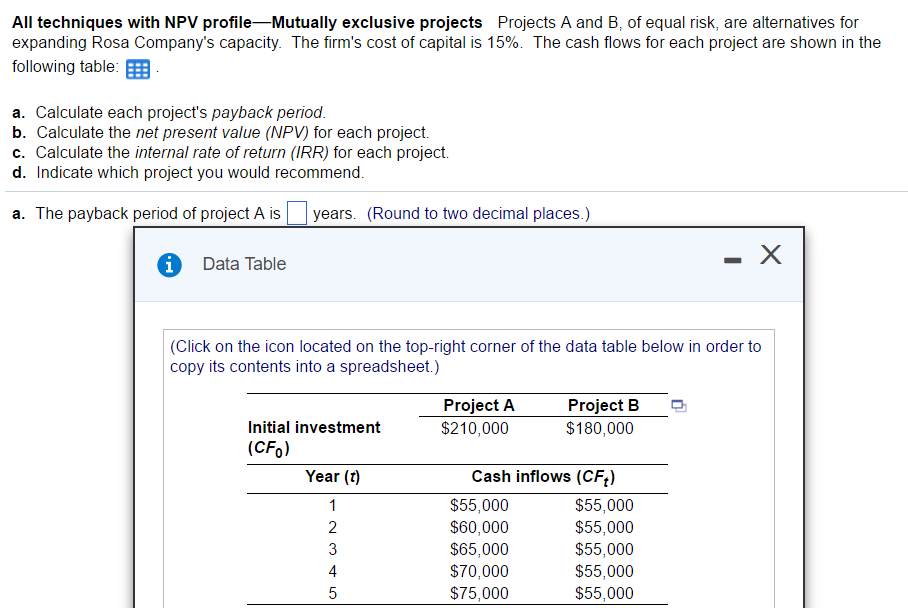908x608 pixels.
Task: Select the Cash inflows (CFt) heading
Action: (x=545, y=476)
